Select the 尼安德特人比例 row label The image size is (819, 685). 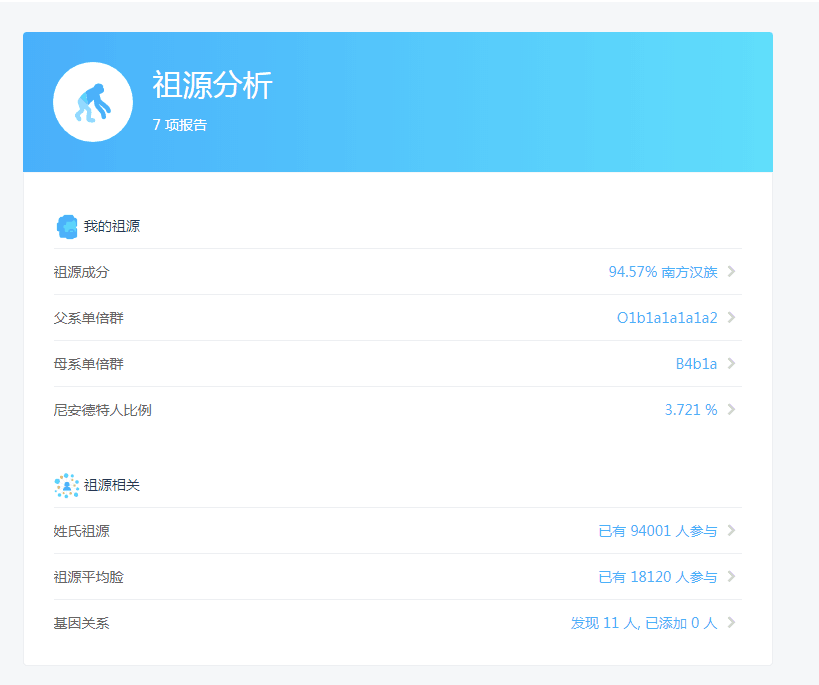pyautogui.click(x=102, y=410)
